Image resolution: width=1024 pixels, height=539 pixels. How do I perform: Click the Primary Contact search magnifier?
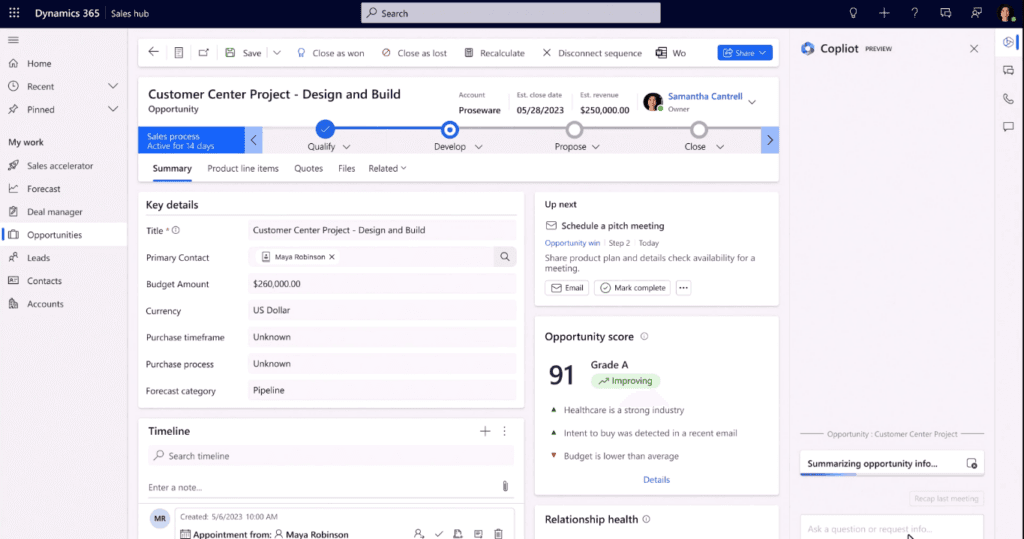point(505,257)
